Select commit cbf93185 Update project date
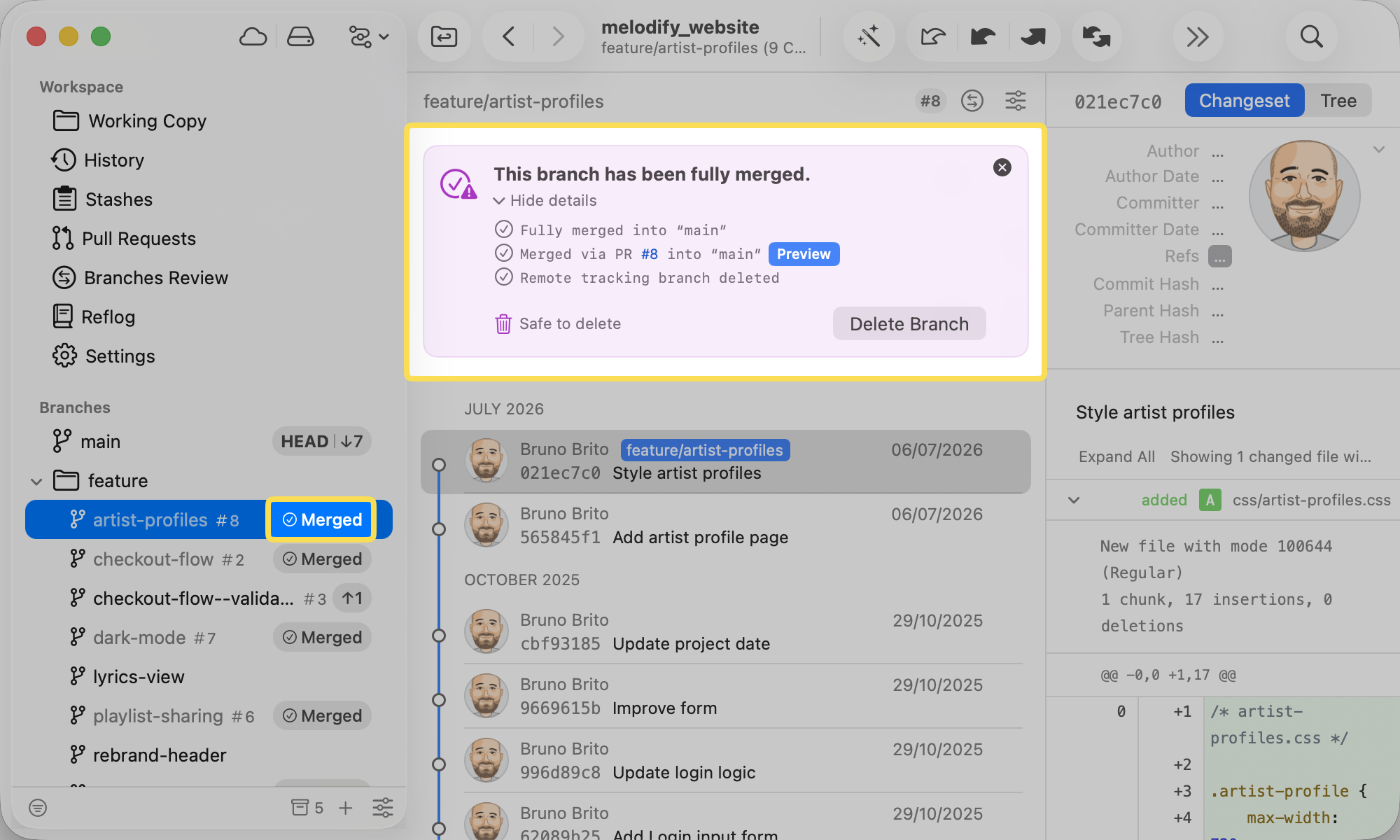This screenshot has height=840, width=1400. click(725, 632)
